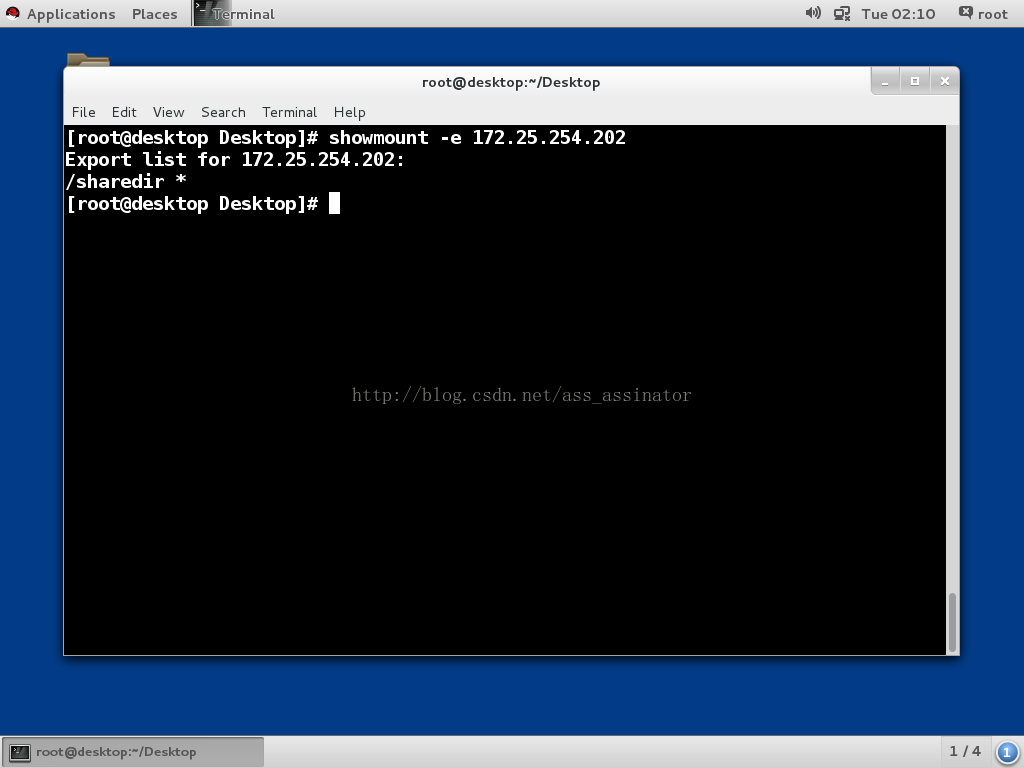Close the terminal window
Screen dimensions: 1024x768
pos(944,82)
